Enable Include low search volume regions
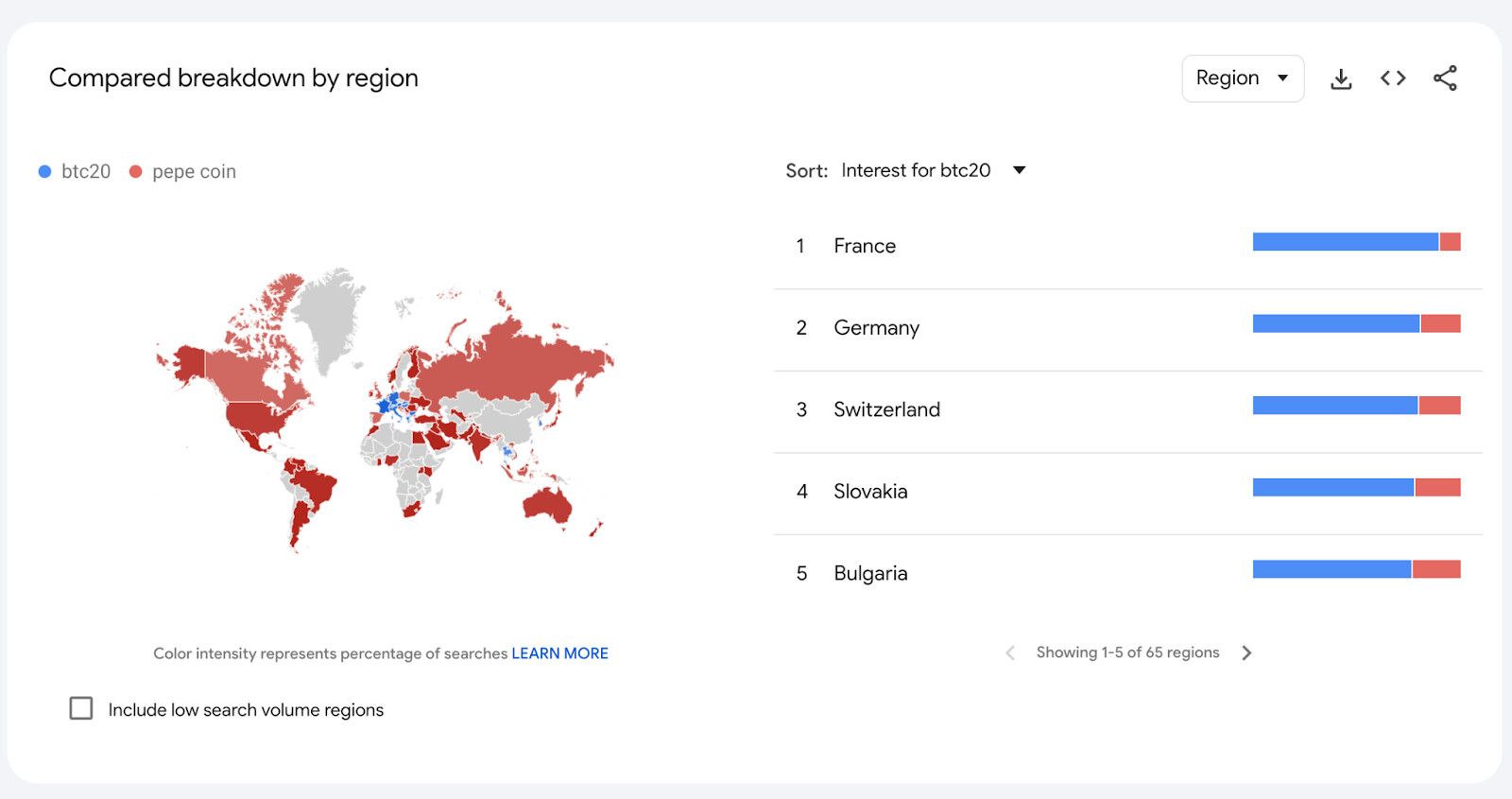 click(81, 708)
